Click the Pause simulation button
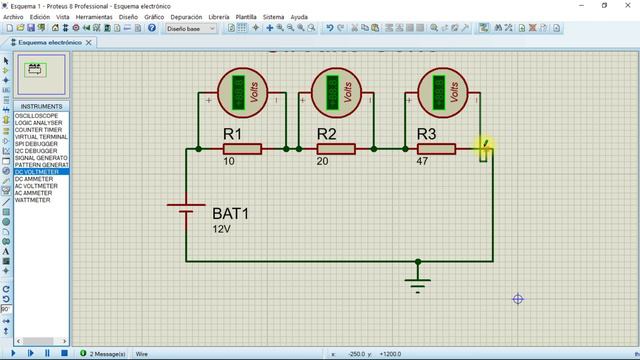The image size is (640, 360). (x=47, y=353)
